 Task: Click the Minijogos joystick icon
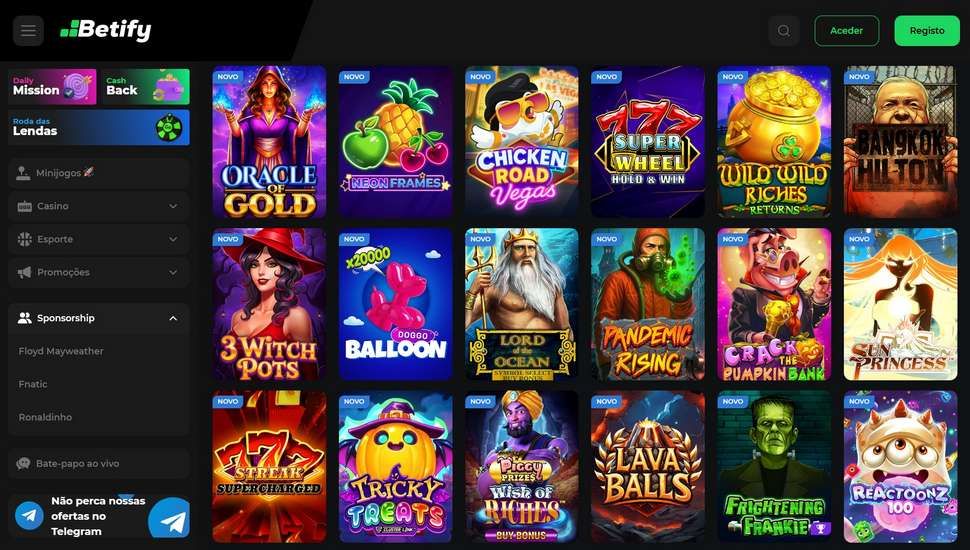click(24, 173)
